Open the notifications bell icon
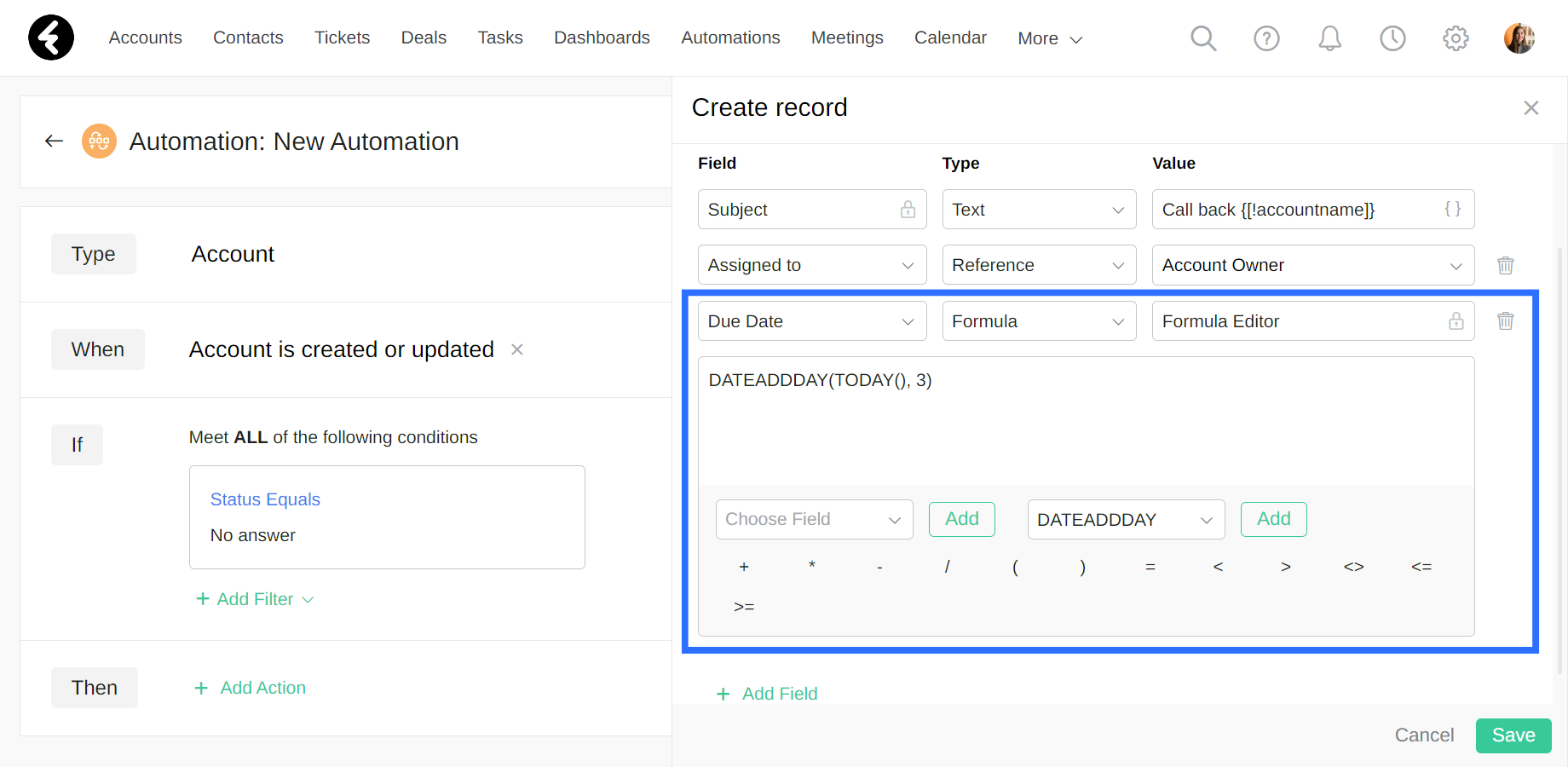The height and width of the screenshot is (767, 1568). point(1329,38)
